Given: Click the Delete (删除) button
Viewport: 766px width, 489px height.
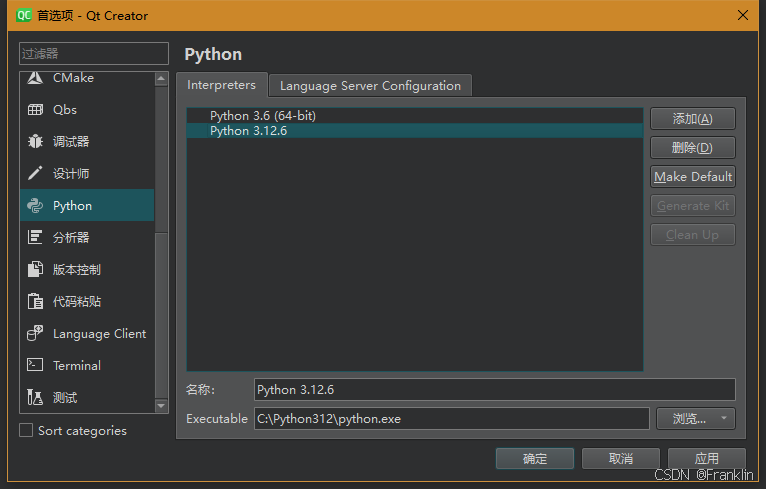Looking at the screenshot, I should (693, 148).
